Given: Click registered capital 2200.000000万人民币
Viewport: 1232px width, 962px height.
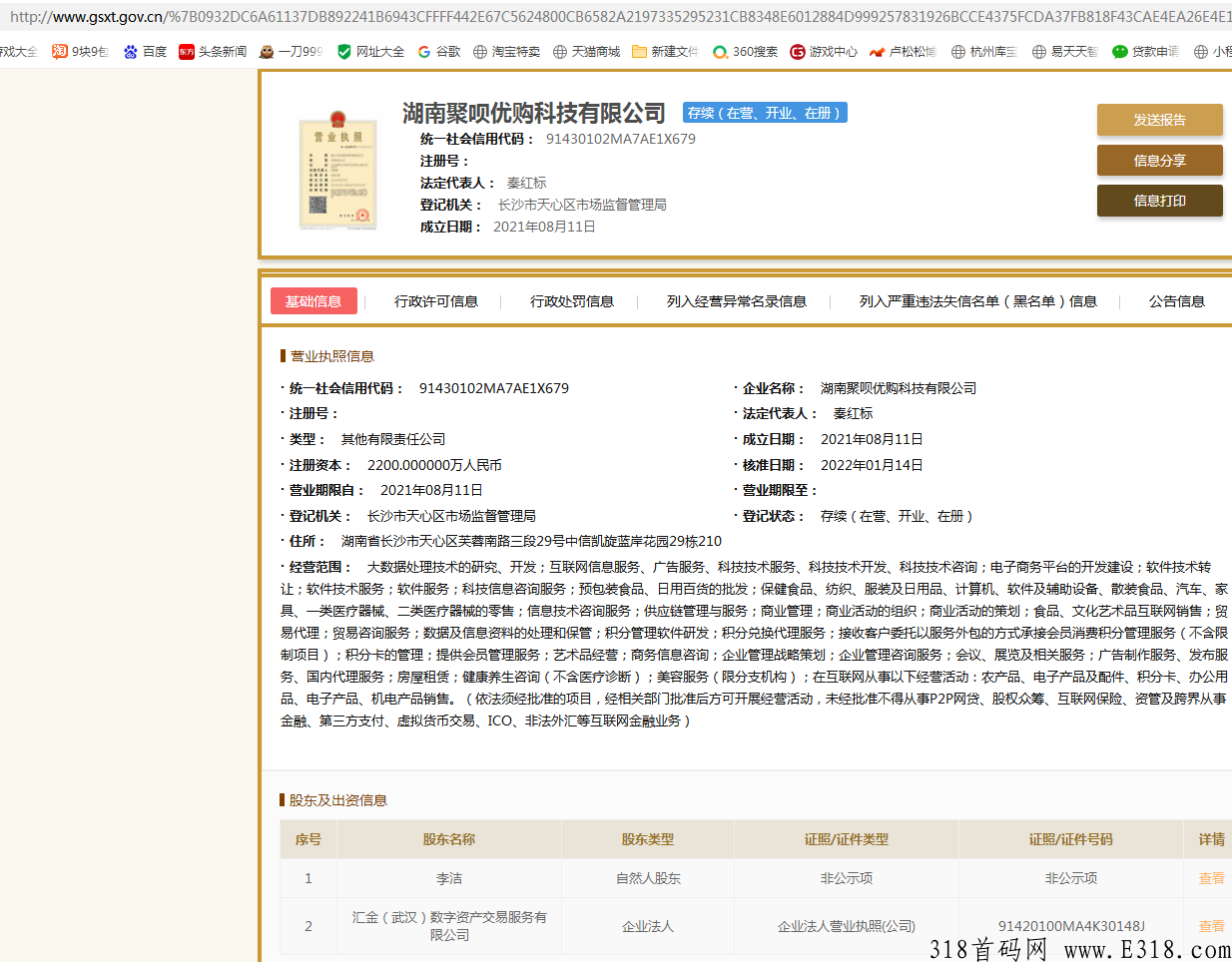Looking at the screenshot, I should click(434, 465).
